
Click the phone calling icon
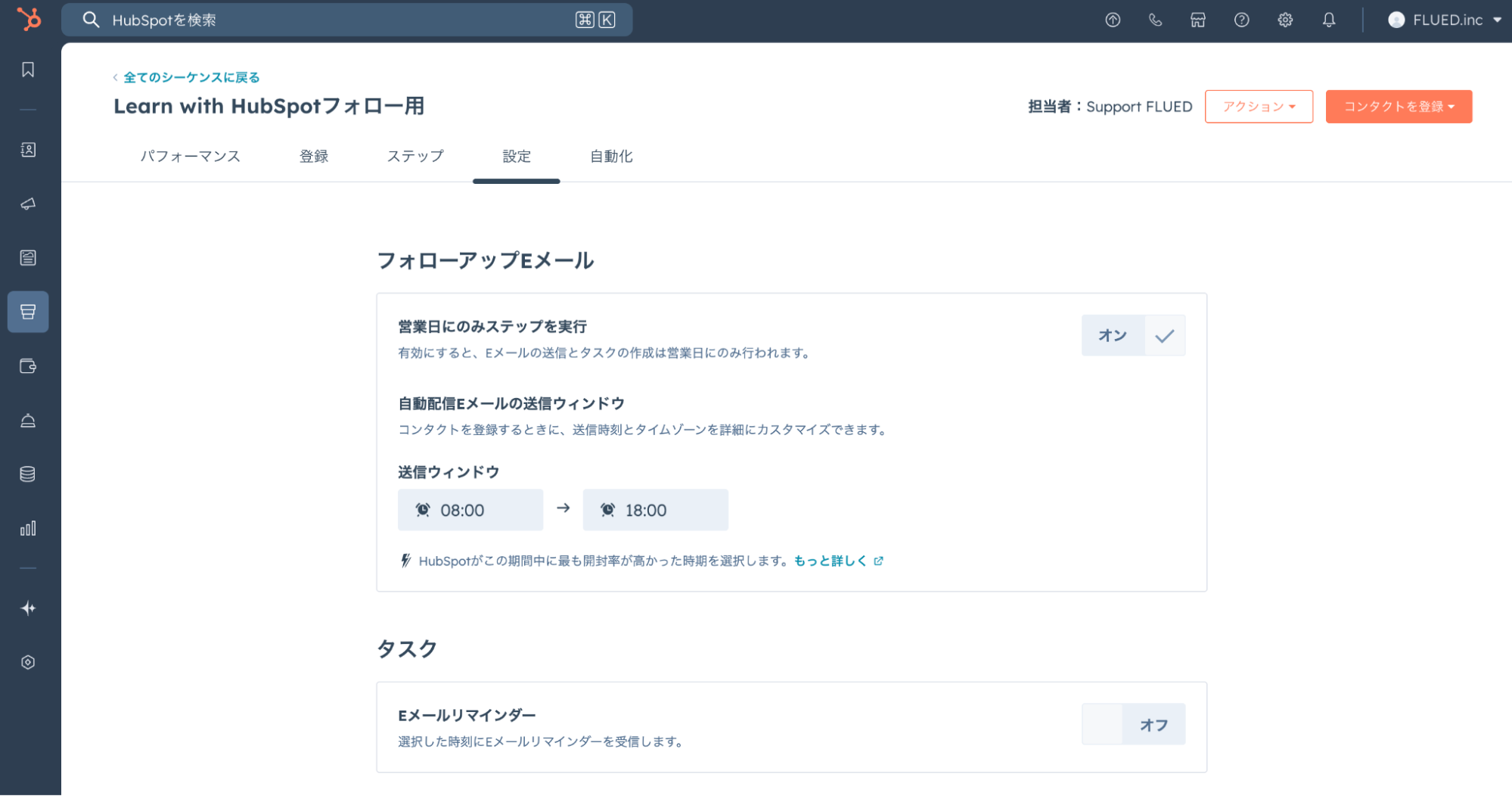pos(1155,20)
